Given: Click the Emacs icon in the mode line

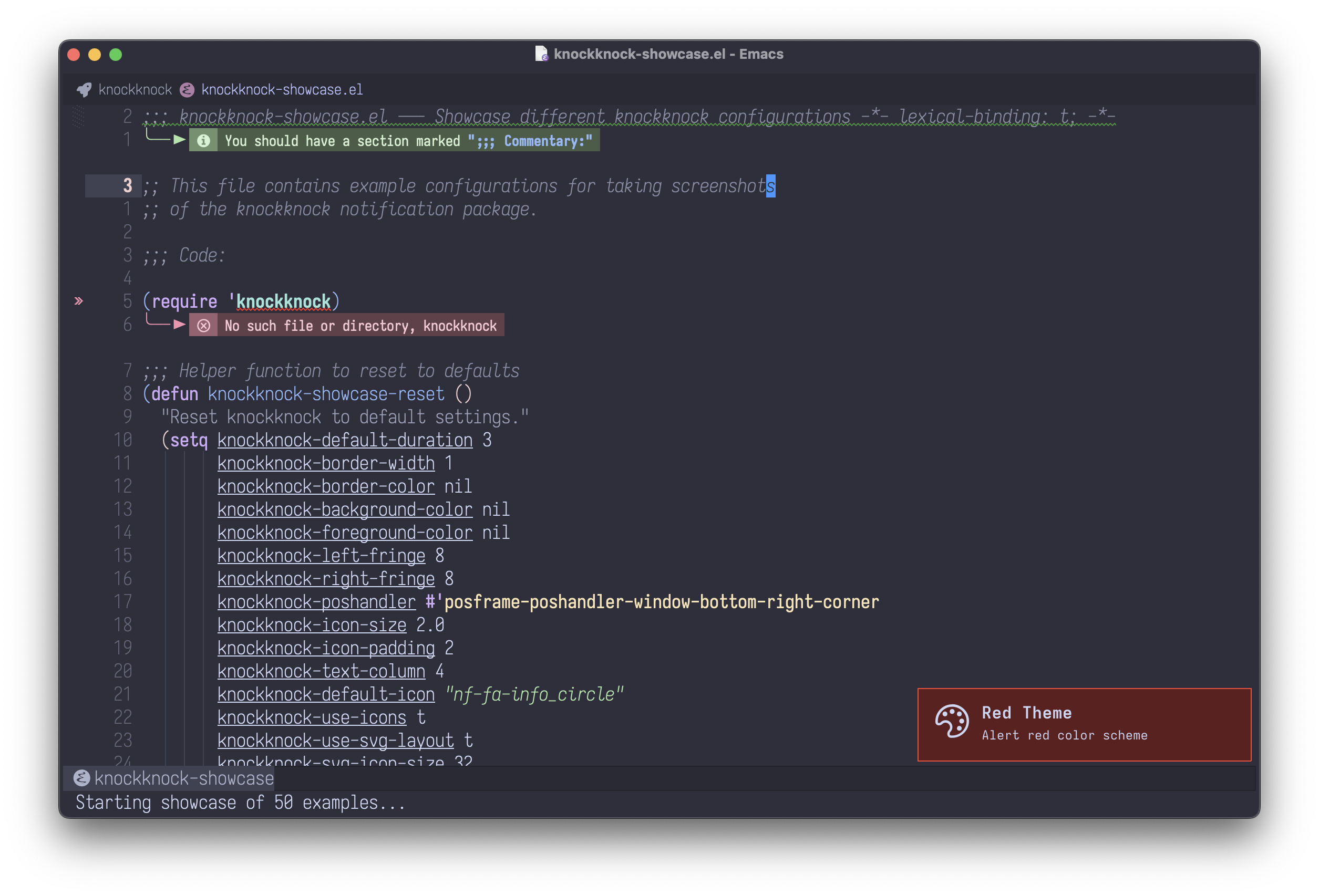Looking at the screenshot, I should tap(82, 778).
